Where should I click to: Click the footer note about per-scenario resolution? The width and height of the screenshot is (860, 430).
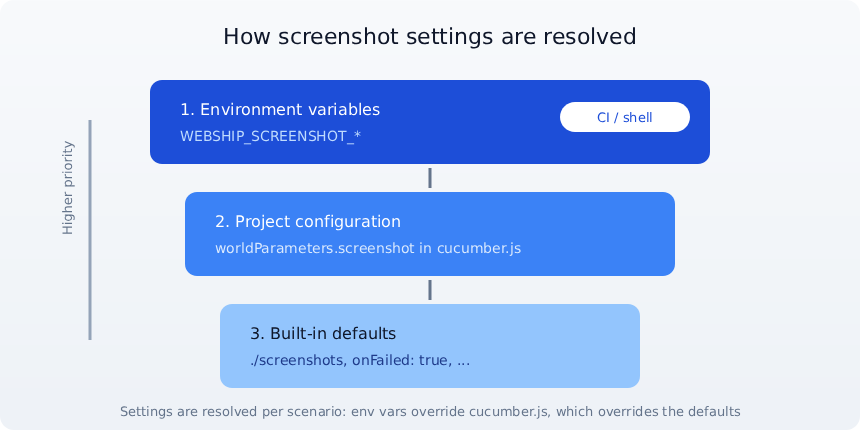[430, 411]
